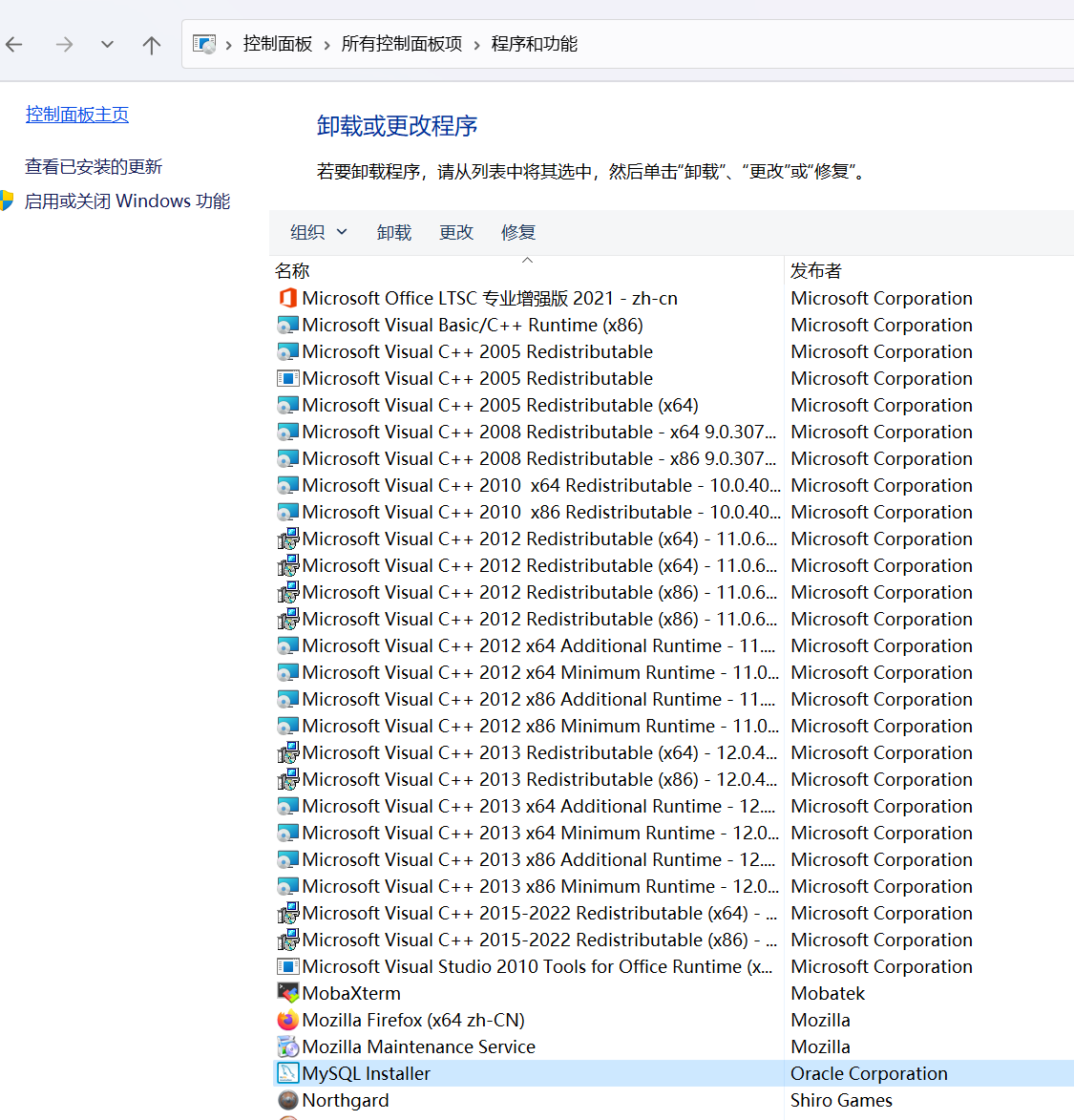Select Microsoft Visual Basic/C++ Runtime (x86) entry
Viewport: 1074px width, 1120px height.
tap(473, 325)
